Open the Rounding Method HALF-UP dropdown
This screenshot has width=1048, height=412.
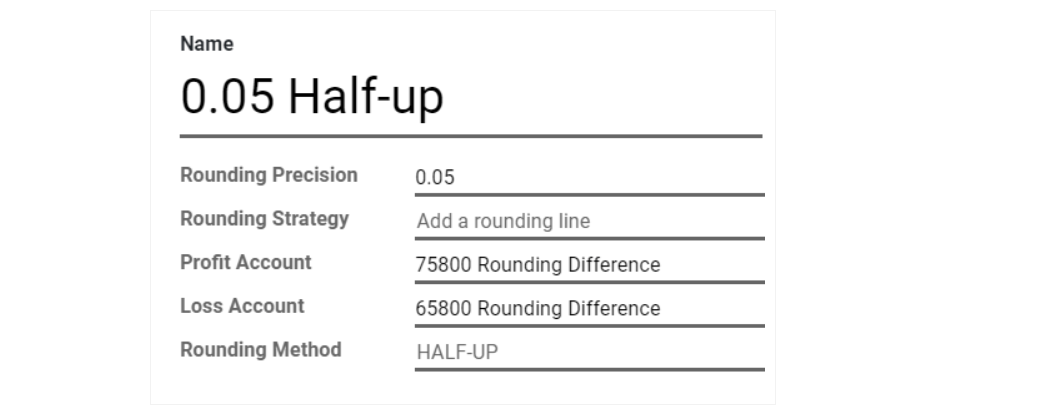tap(590, 352)
